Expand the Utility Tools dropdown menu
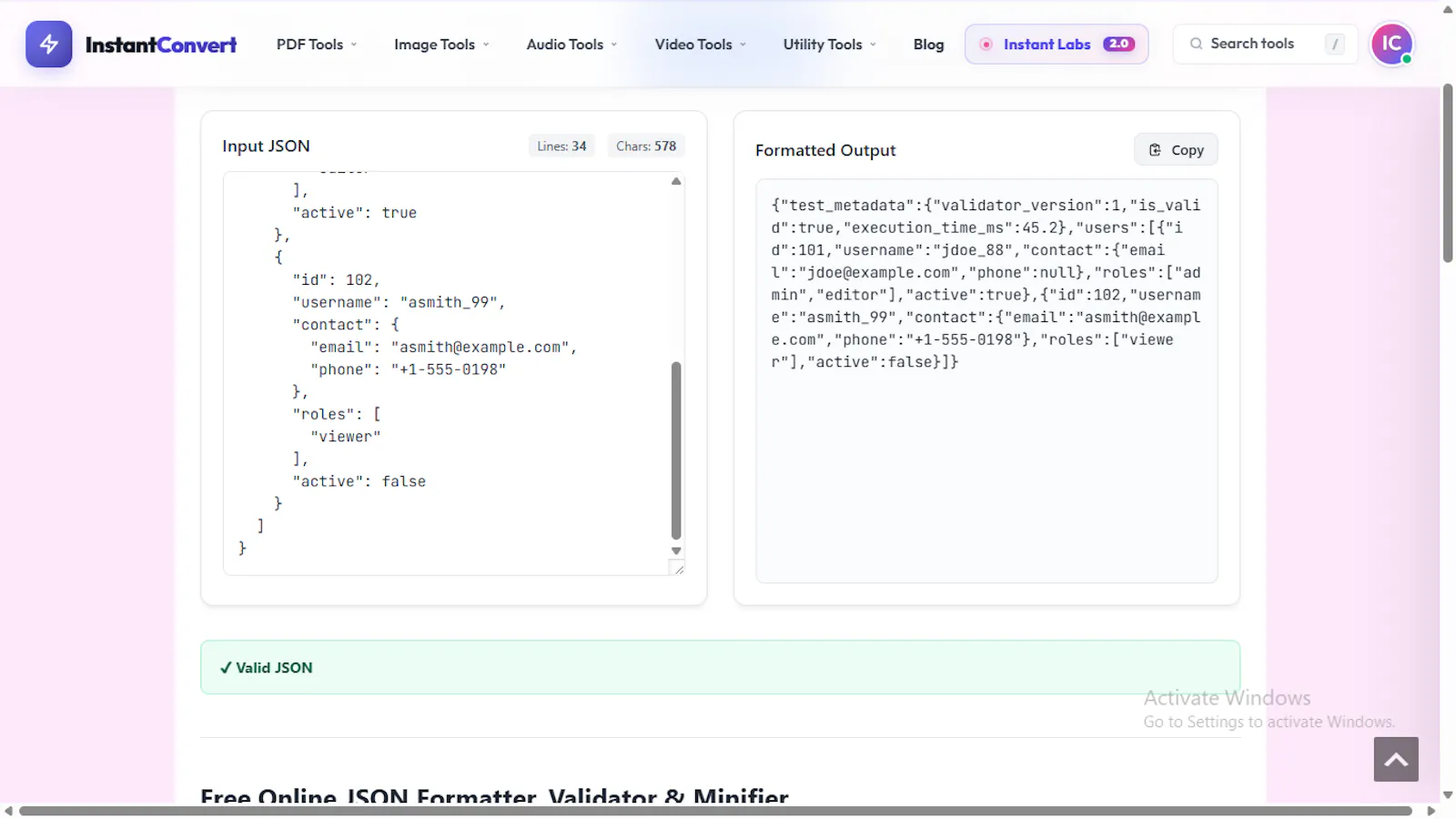The width and height of the screenshot is (1456, 819). 830,45
